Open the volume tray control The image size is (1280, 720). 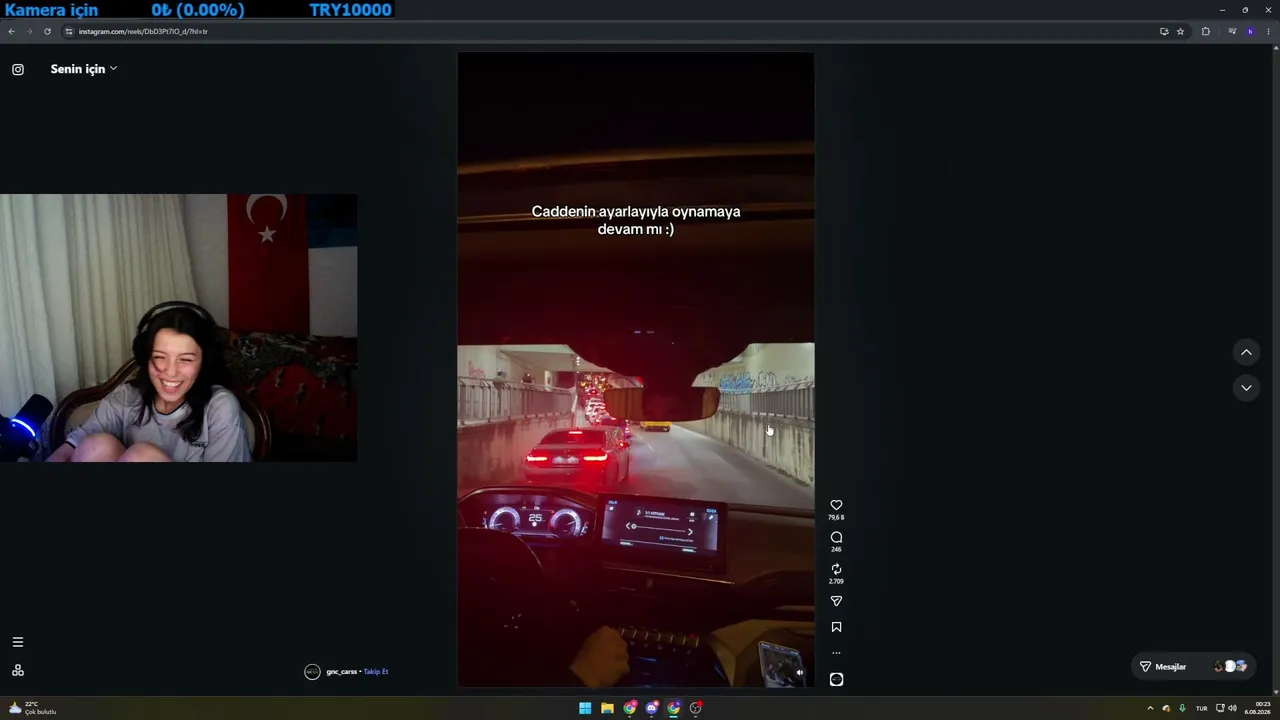click(x=1232, y=708)
